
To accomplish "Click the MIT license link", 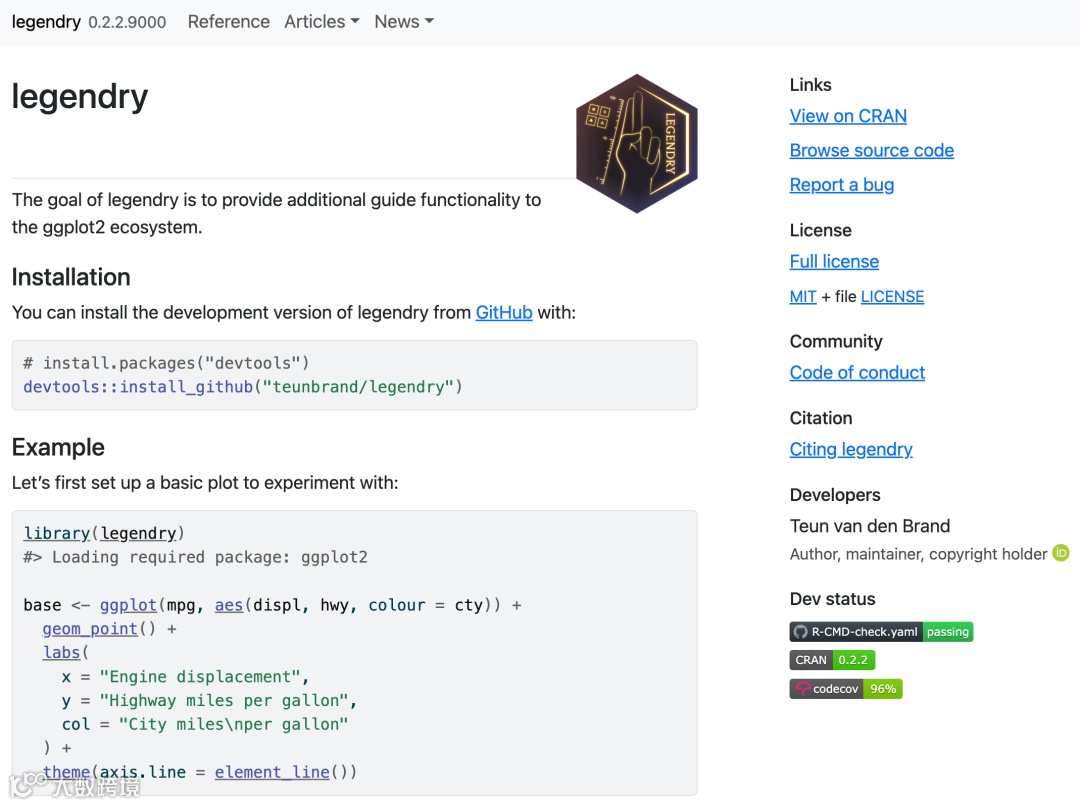I will (803, 297).
